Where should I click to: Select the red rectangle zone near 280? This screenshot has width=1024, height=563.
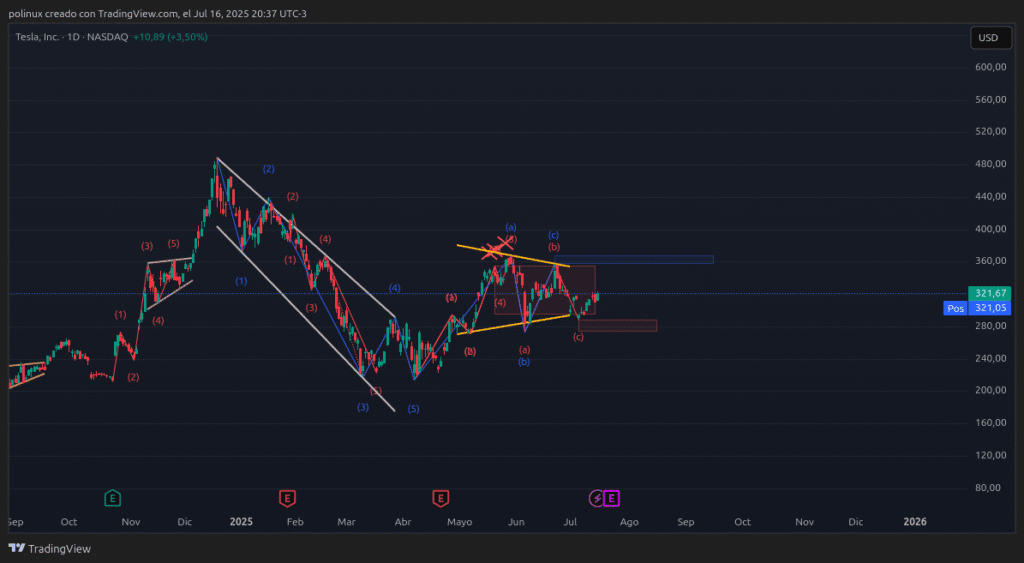click(x=617, y=325)
